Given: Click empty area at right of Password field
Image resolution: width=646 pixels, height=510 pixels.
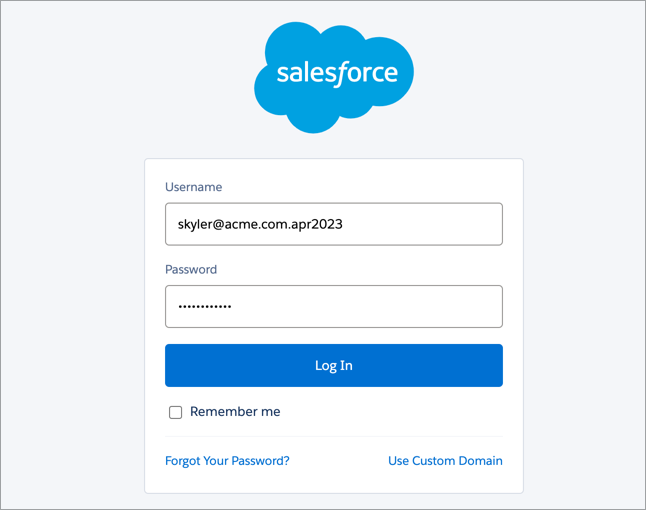Looking at the screenshot, I should tap(367, 306).
